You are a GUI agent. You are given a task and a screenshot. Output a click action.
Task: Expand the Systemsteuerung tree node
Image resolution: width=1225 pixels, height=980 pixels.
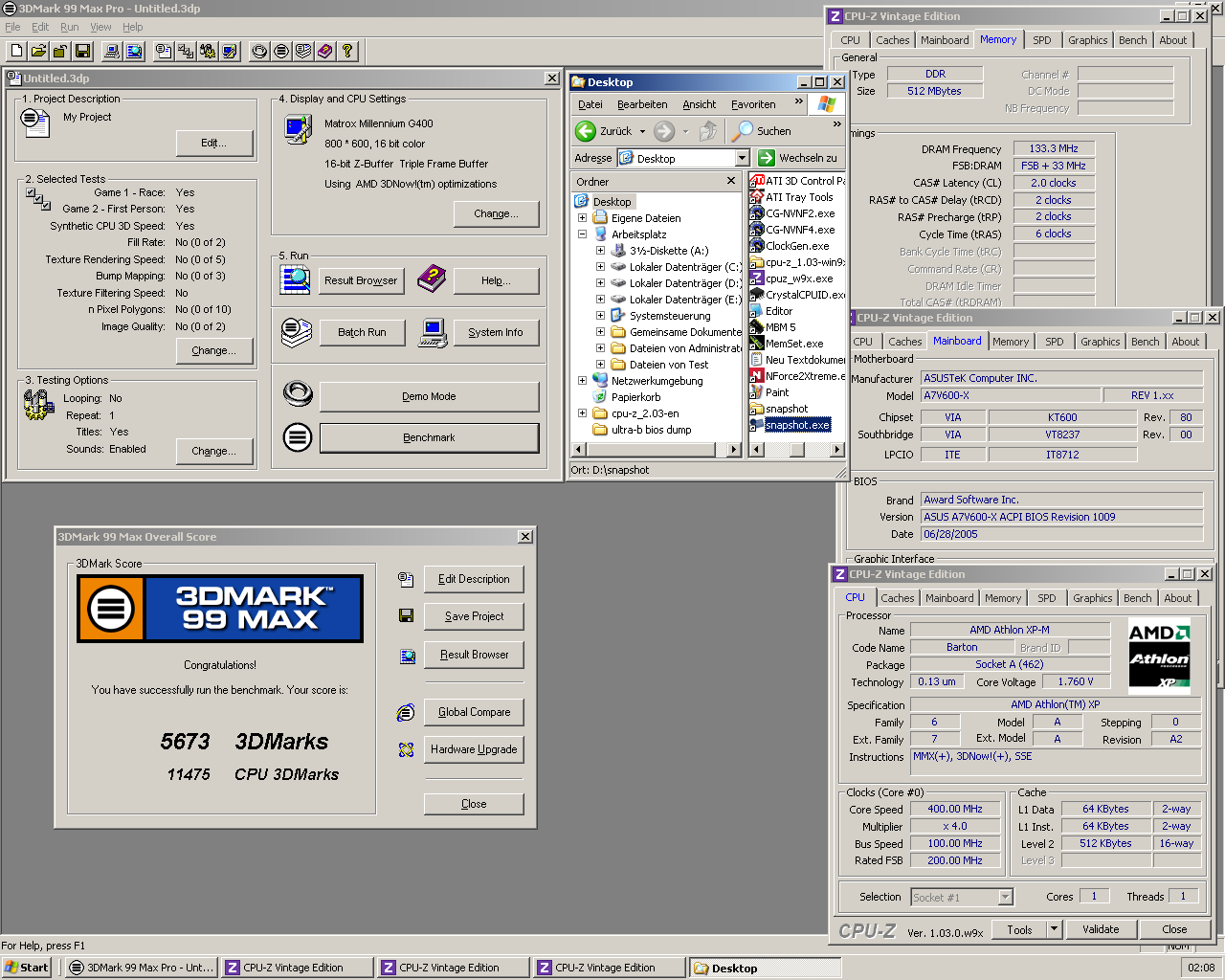click(x=600, y=316)
